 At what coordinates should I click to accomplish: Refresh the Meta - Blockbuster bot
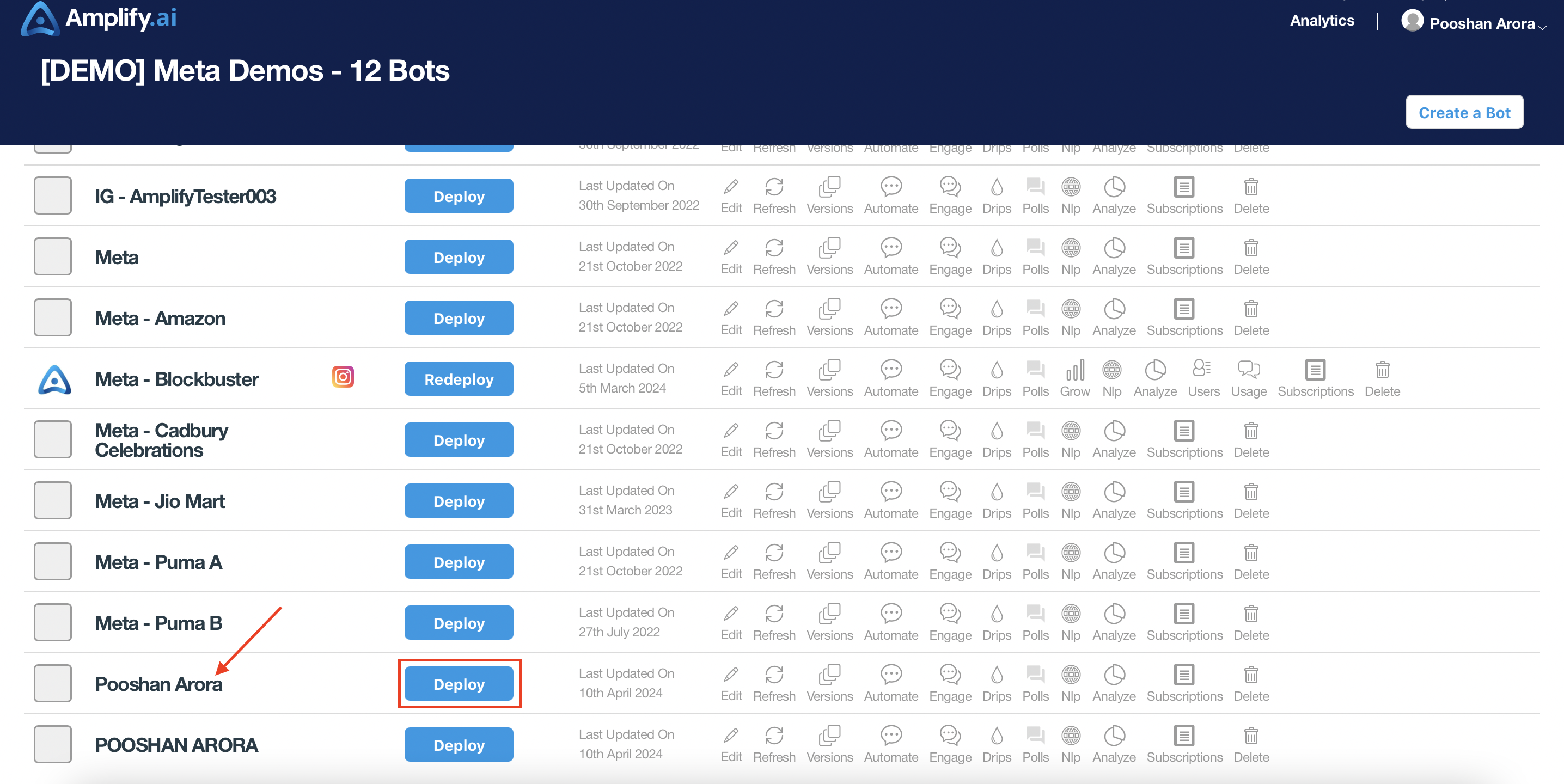pos(774,378)
